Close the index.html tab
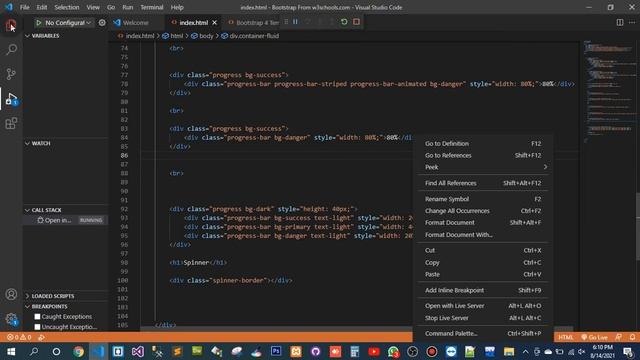The image size is (640, 360). (214, 23)
